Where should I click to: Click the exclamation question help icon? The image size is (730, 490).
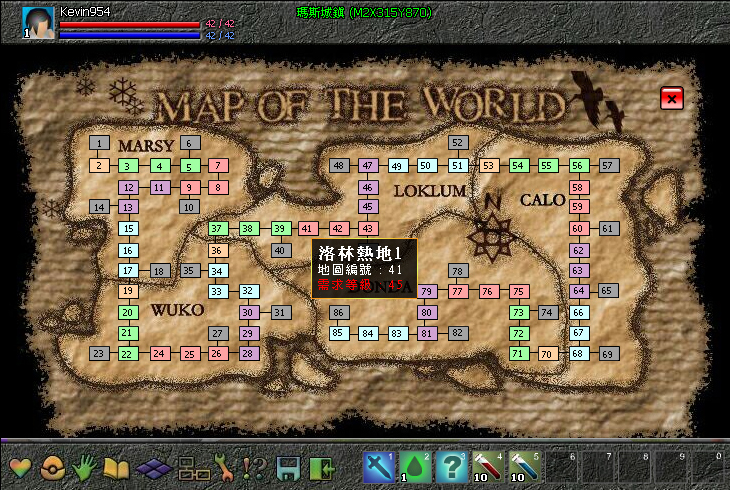tap(255, 468)
